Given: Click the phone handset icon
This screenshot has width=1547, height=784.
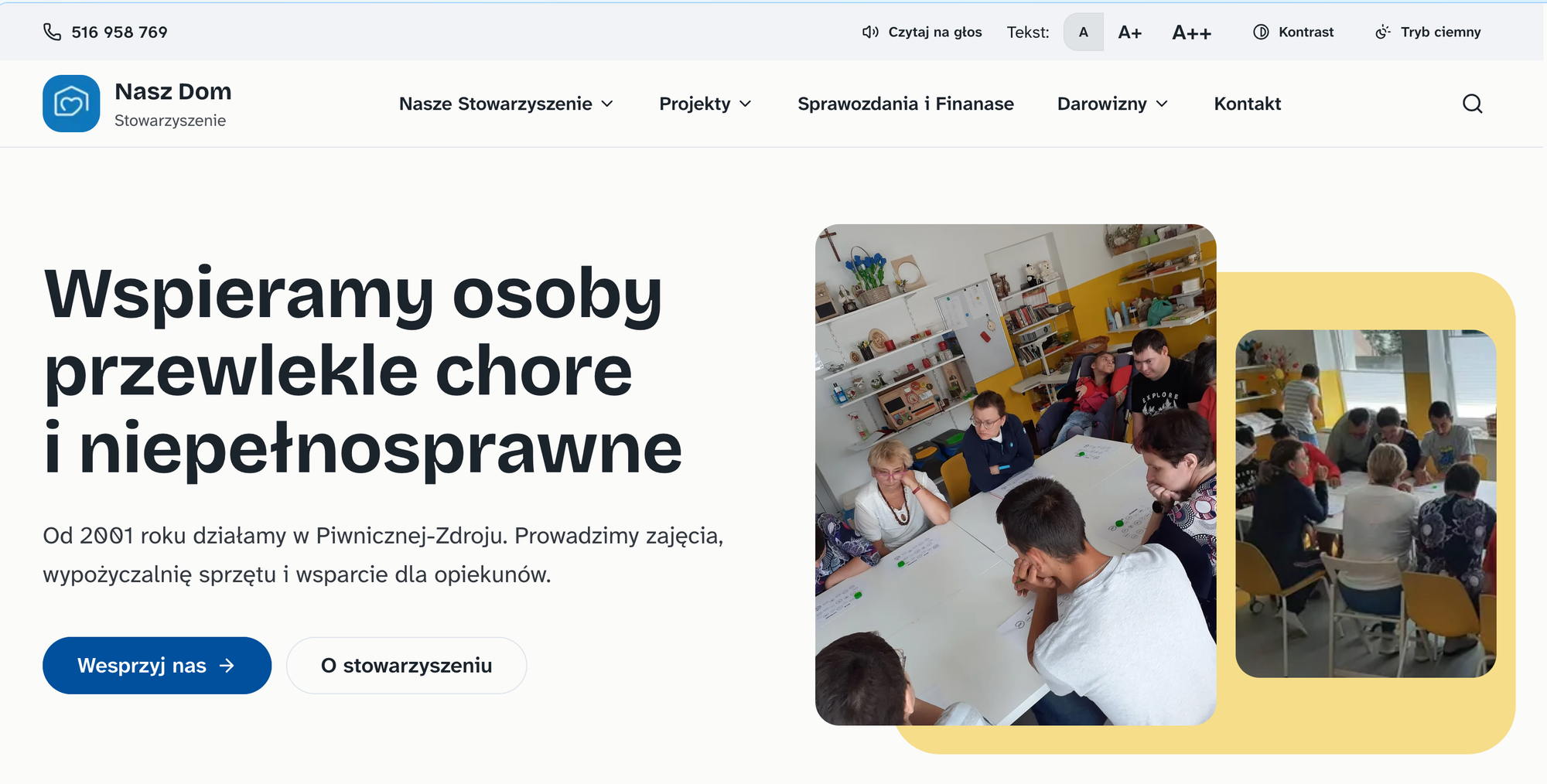Looking at the screenshot, I should tap(52, 32).
